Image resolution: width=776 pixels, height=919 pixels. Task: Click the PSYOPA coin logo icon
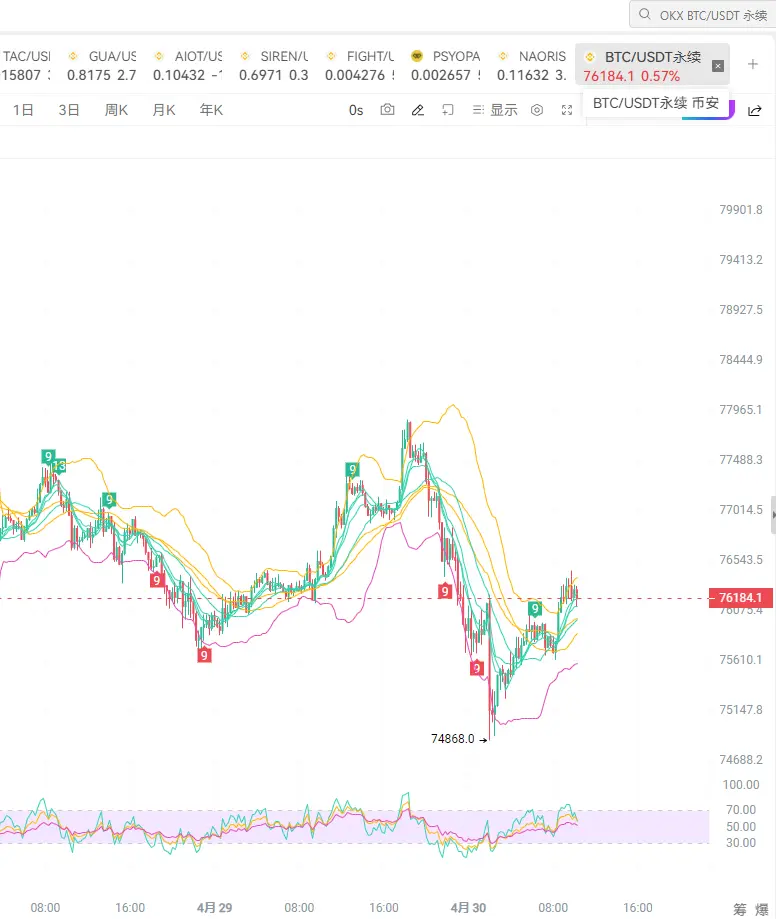(x=417, y=56)
